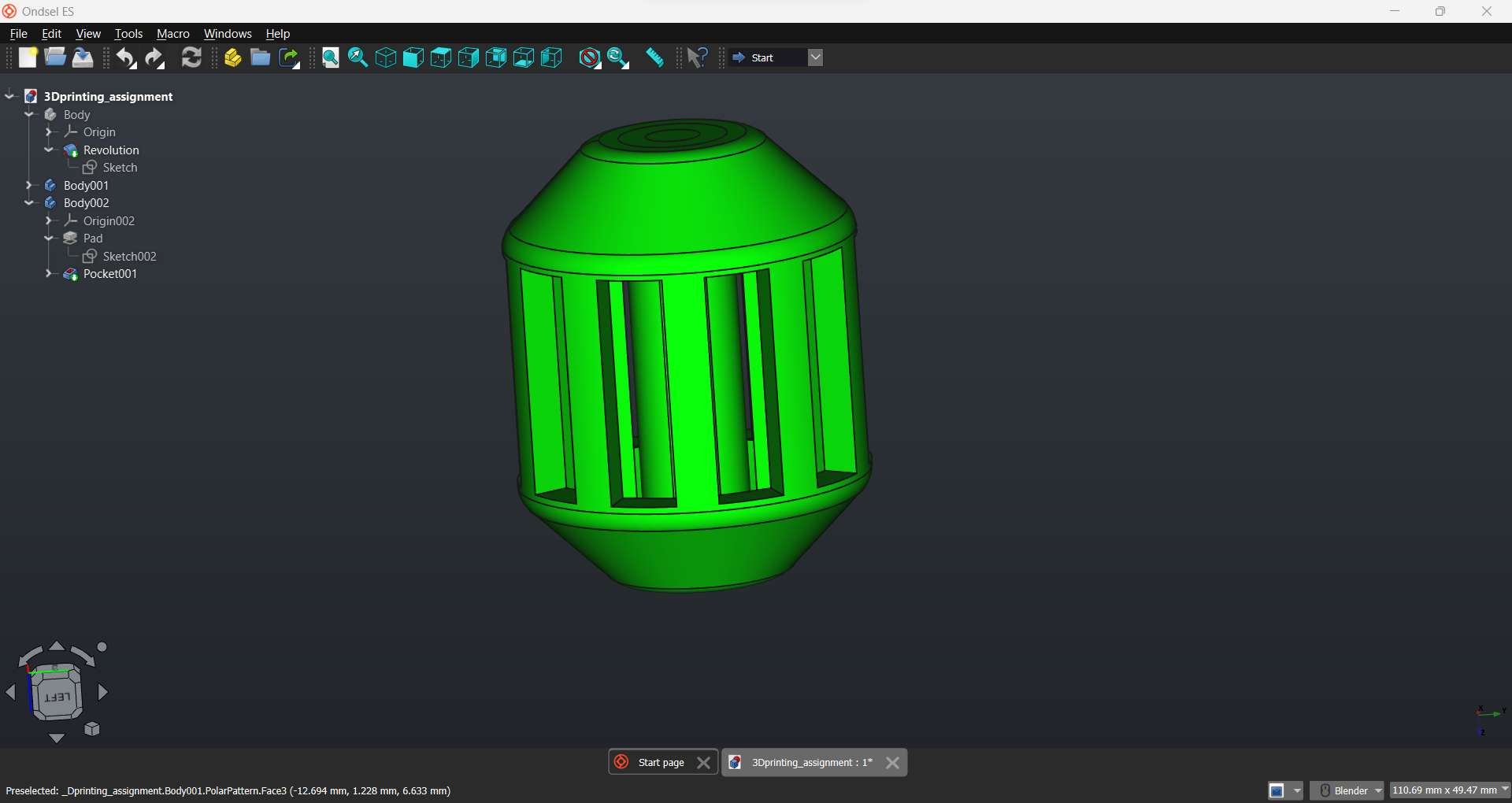The width and height of the screenshot is (1512, 803).
Task: Open the dimension units dropdown in status bar
Action: (x=1450, y=790)
